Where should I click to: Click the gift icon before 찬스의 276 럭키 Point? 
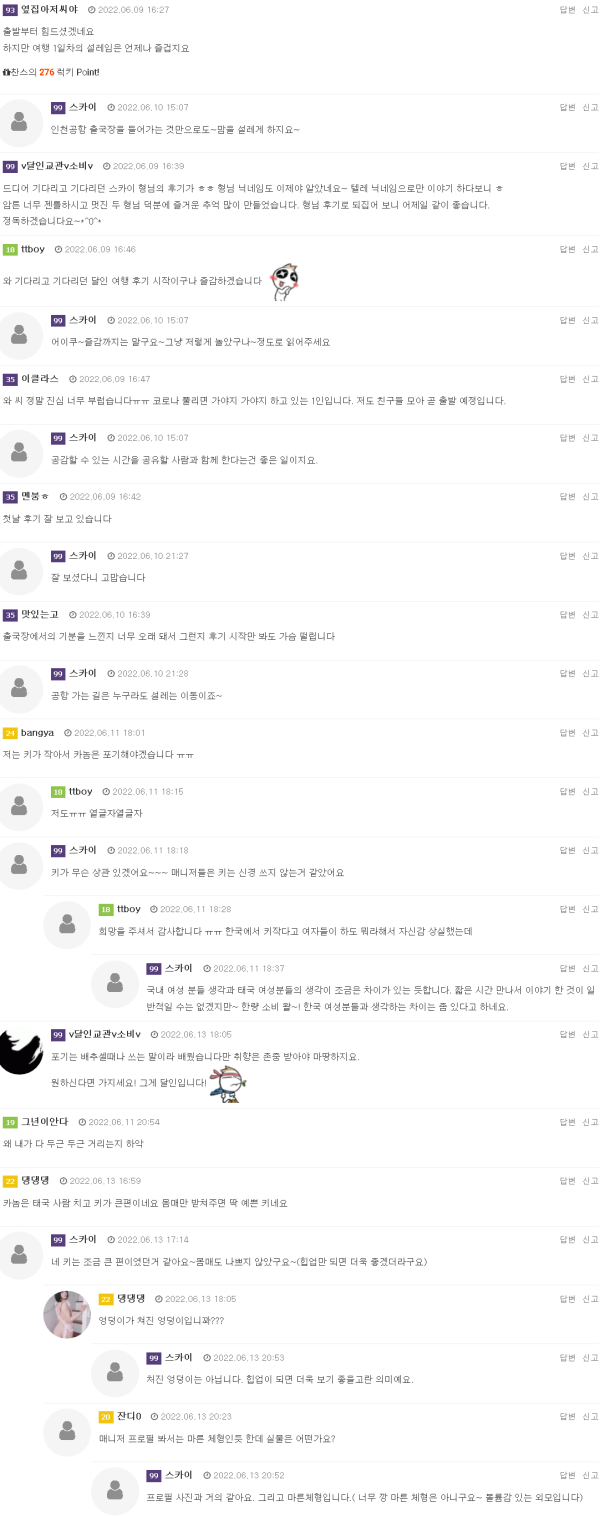tap(6, 72)
